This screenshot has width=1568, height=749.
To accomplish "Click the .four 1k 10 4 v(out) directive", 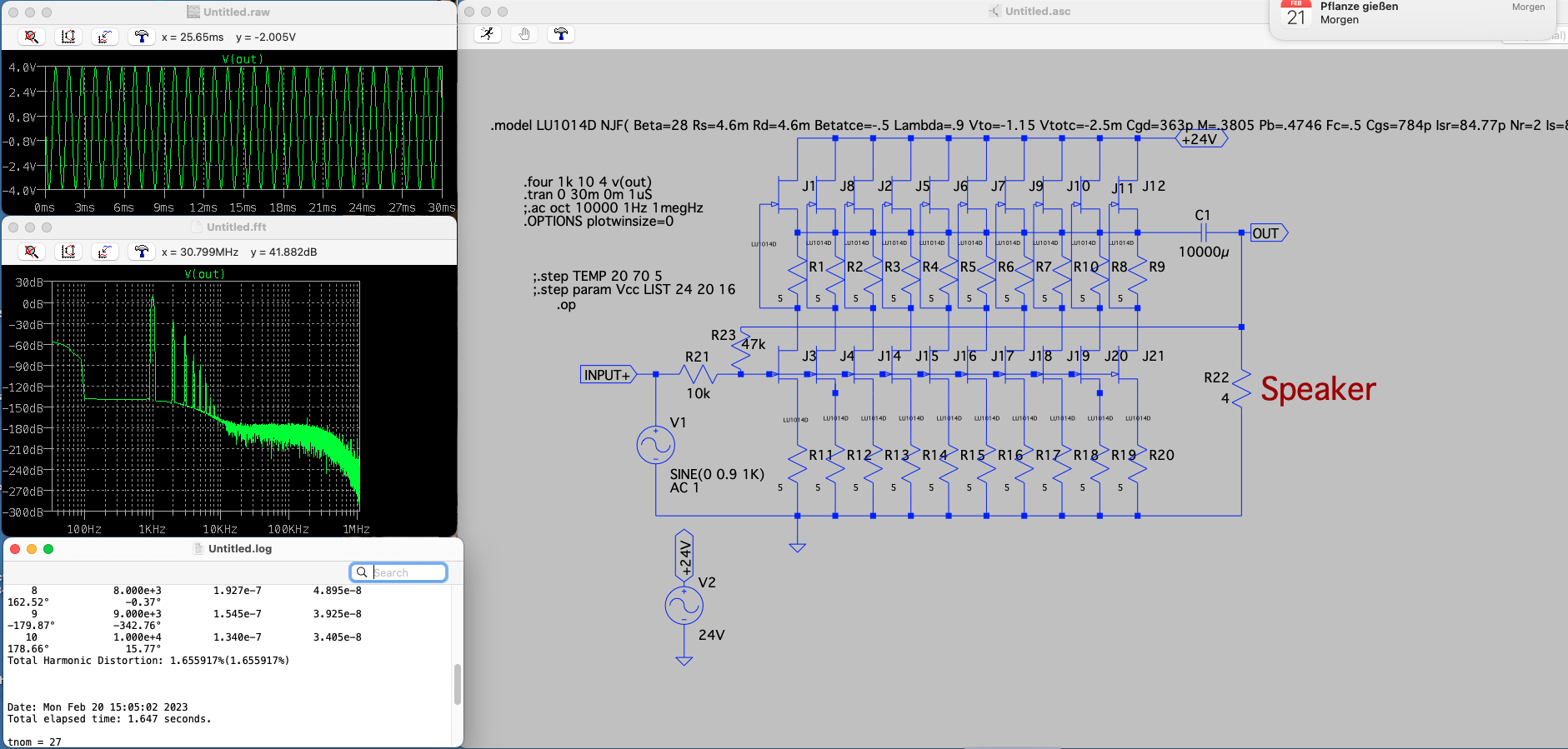I will click(x=588, y=182).
